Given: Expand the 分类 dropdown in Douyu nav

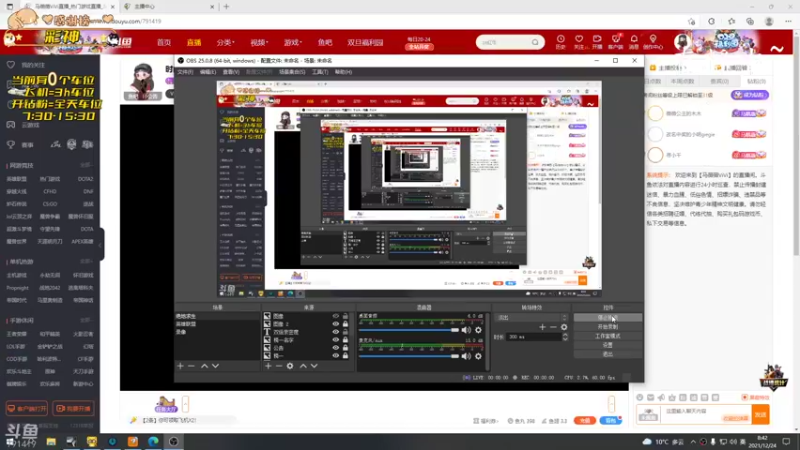Looking at the screenshot, I should point(225,42).
